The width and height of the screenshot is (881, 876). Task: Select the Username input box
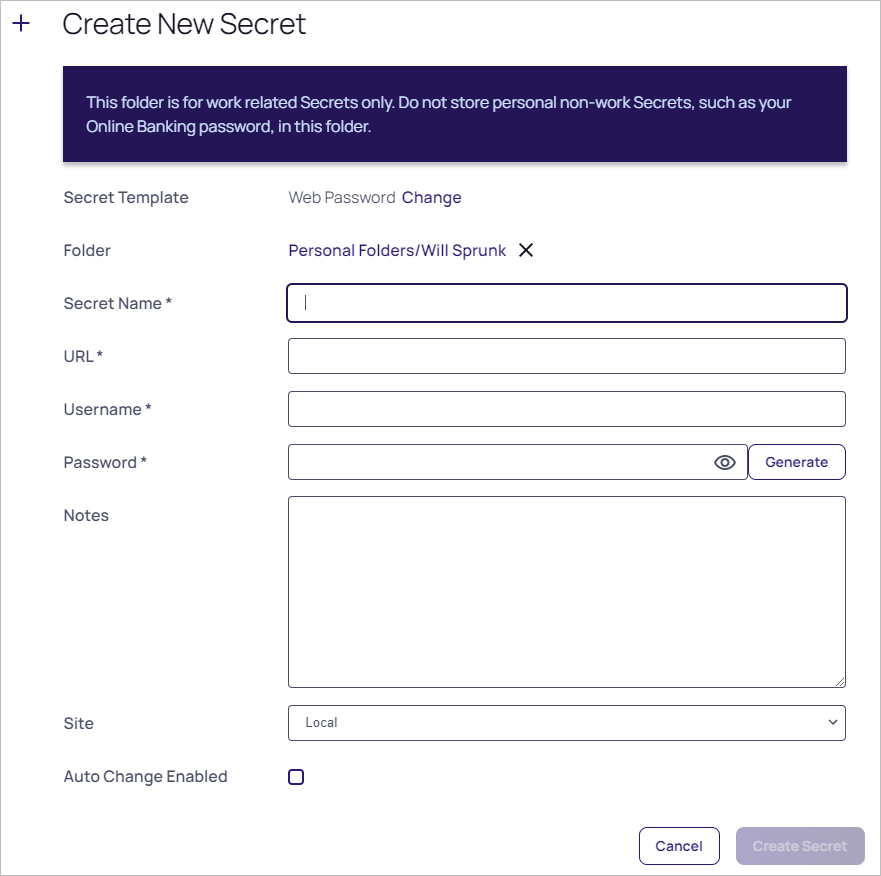[566, 409]
